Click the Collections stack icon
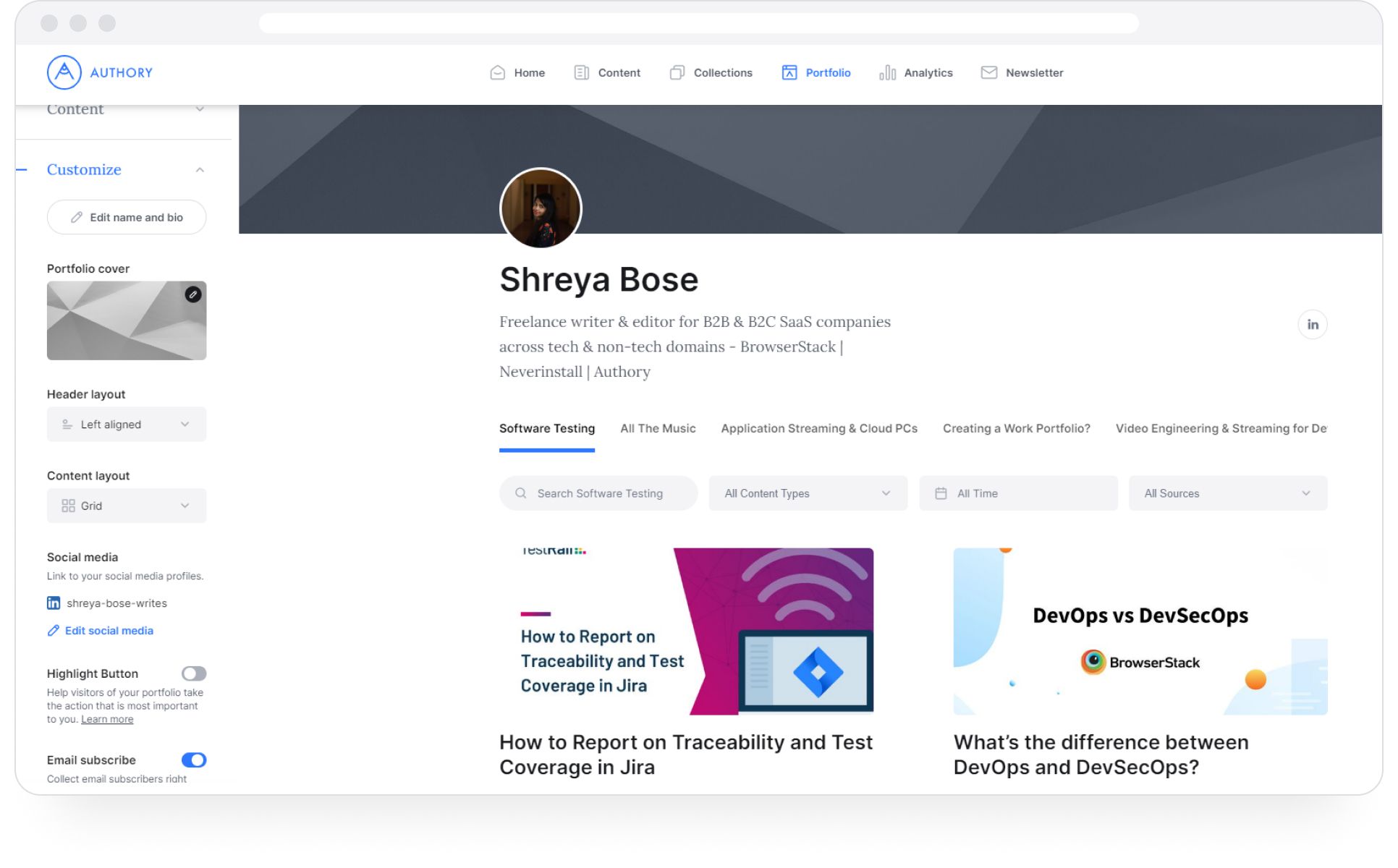The height and width of the screenshot is (868, 1398). click(677, 72)
